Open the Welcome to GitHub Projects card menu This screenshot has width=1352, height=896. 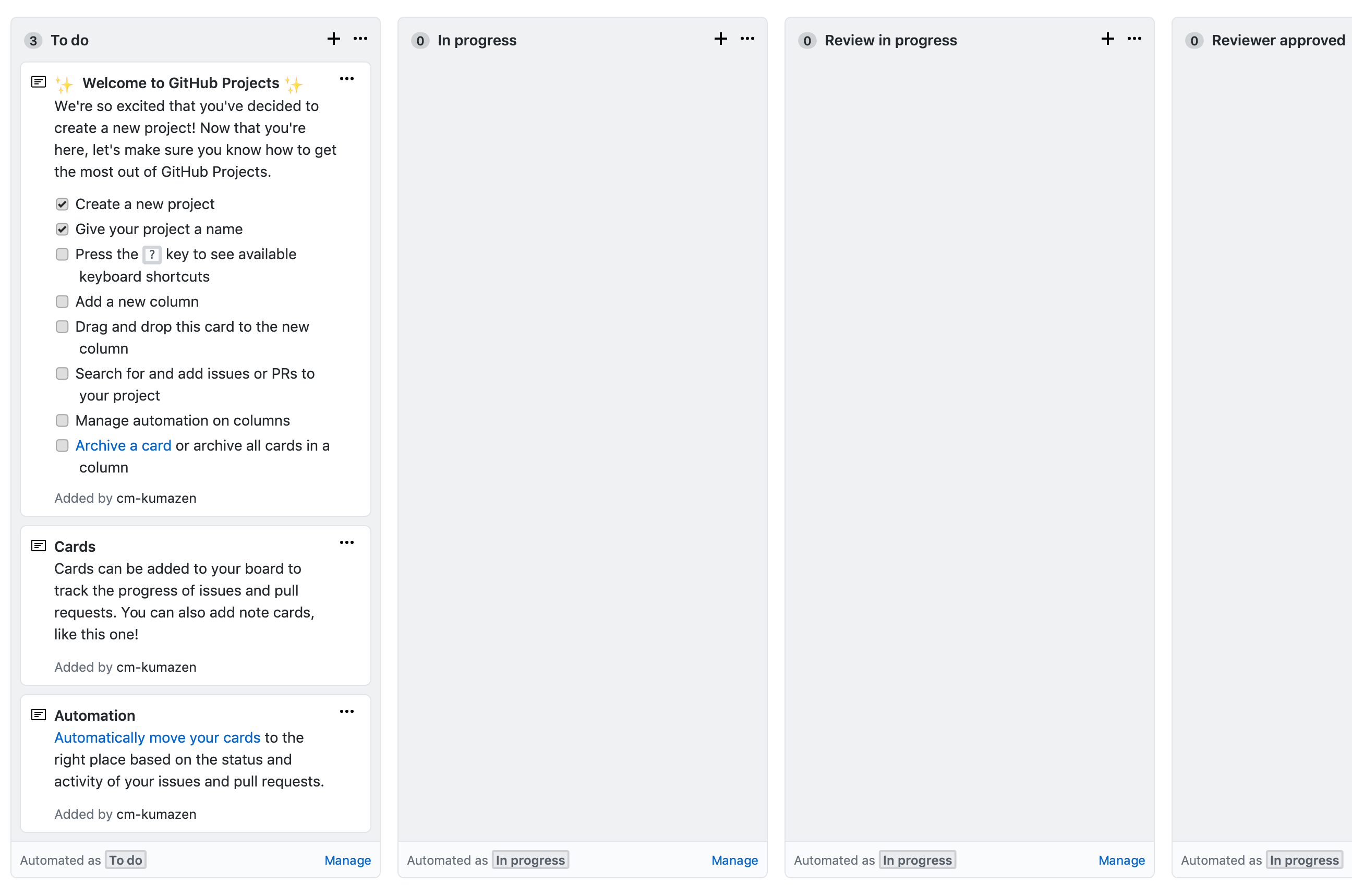click(347, 79)
